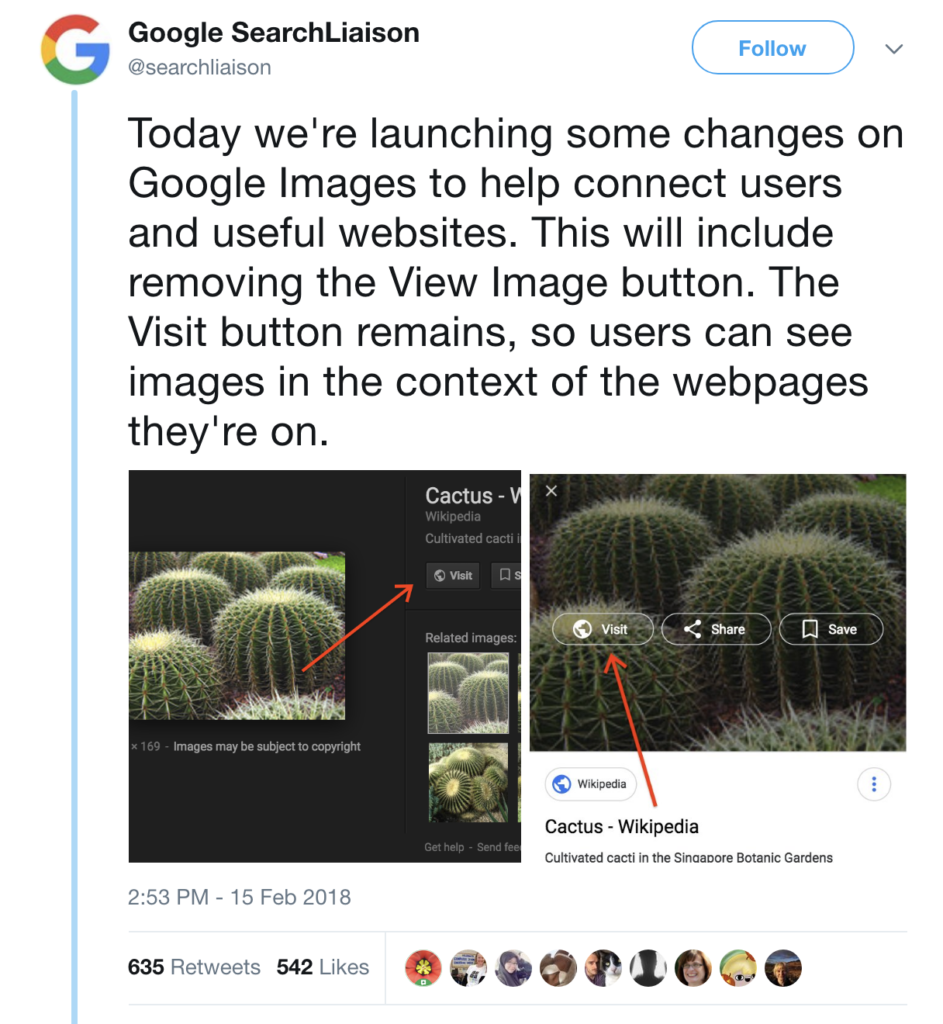Click the main cactus image preview

[237, 637]
